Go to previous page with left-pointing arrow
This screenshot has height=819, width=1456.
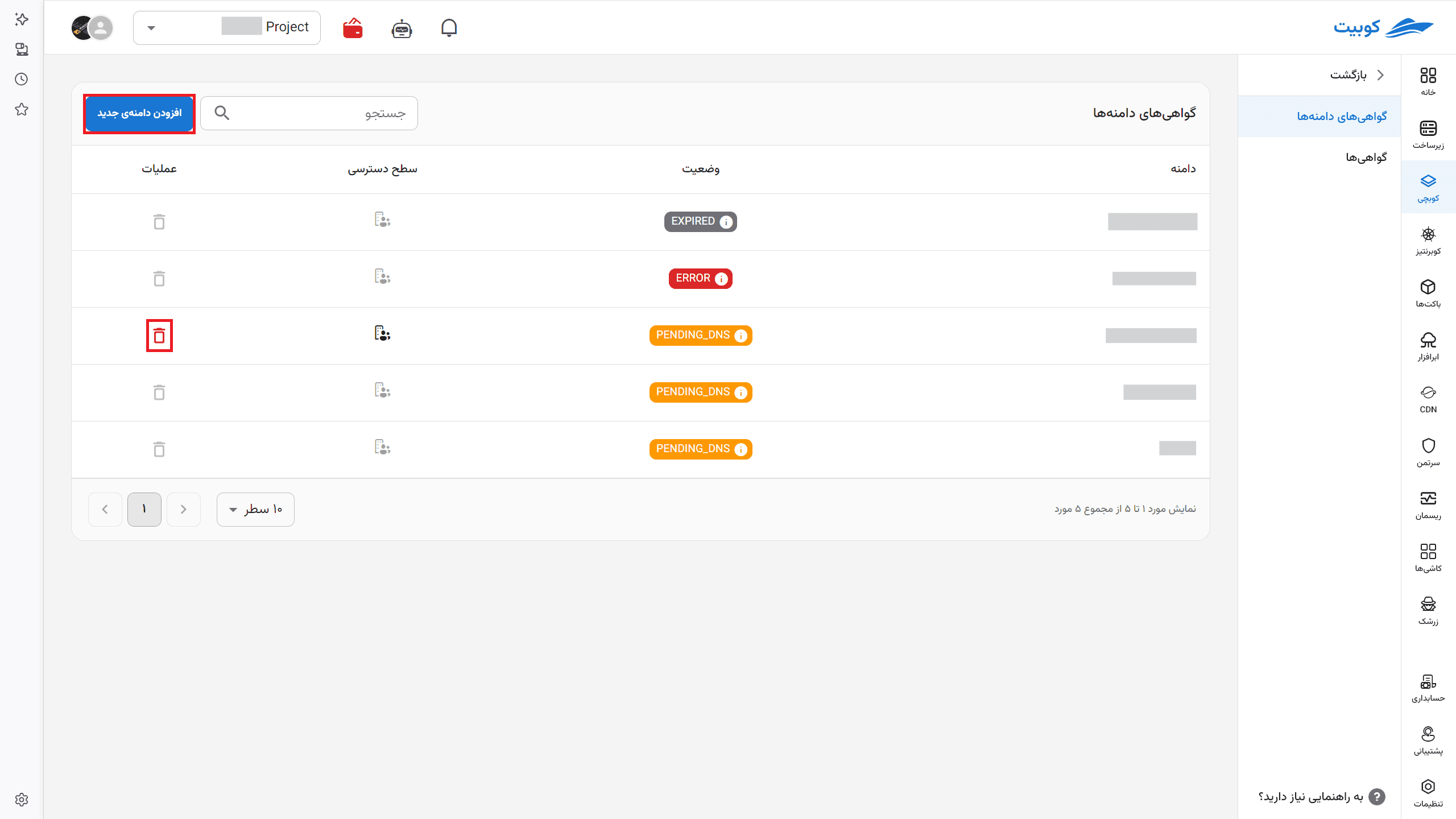(105, 509)
